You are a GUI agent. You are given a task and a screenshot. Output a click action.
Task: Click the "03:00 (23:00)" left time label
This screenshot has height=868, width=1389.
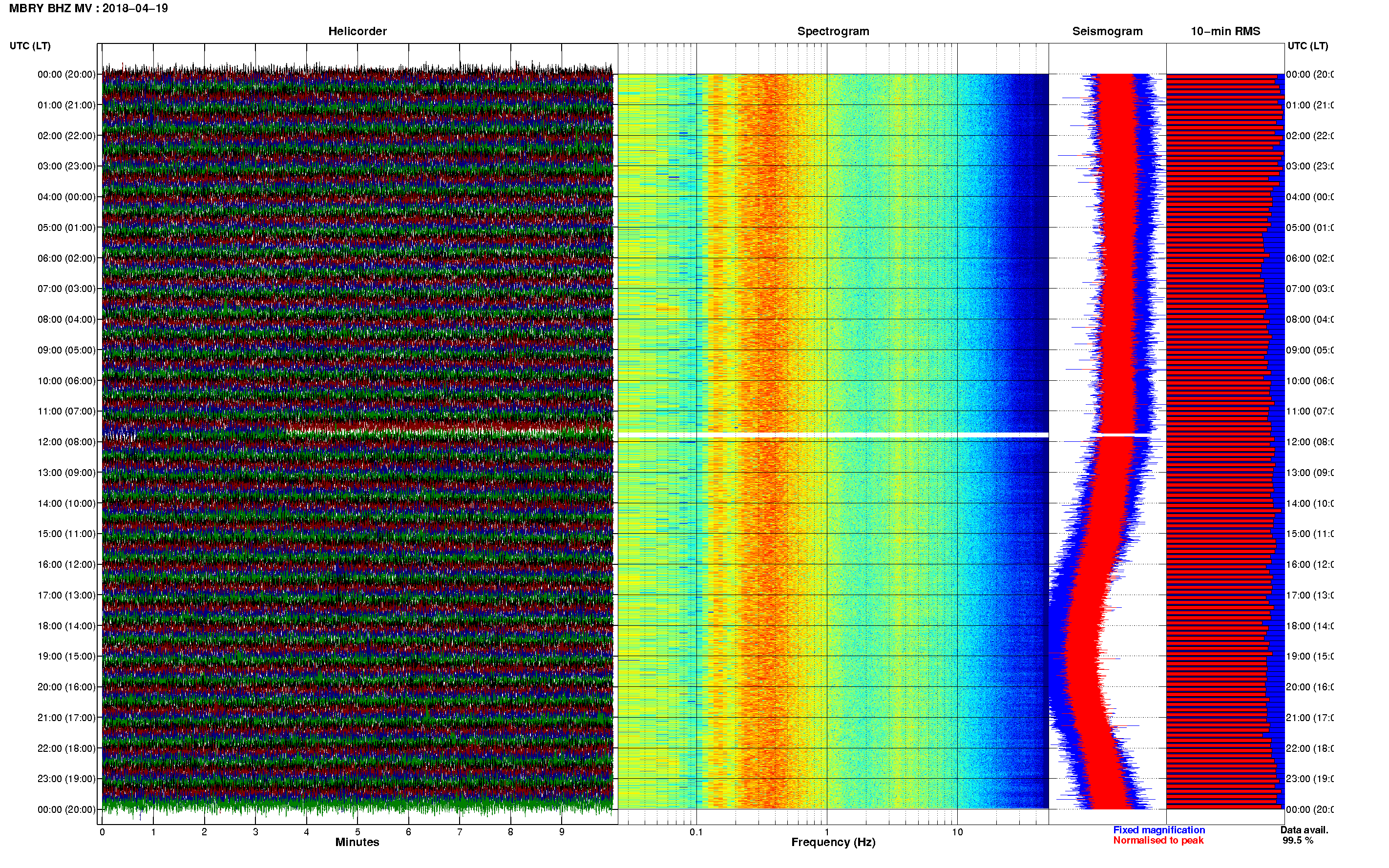click(66, 166)
